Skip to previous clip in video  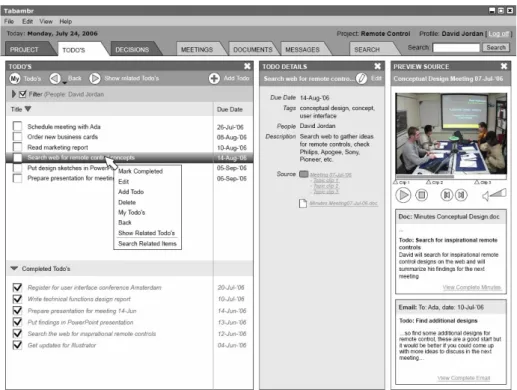[447, 195]
